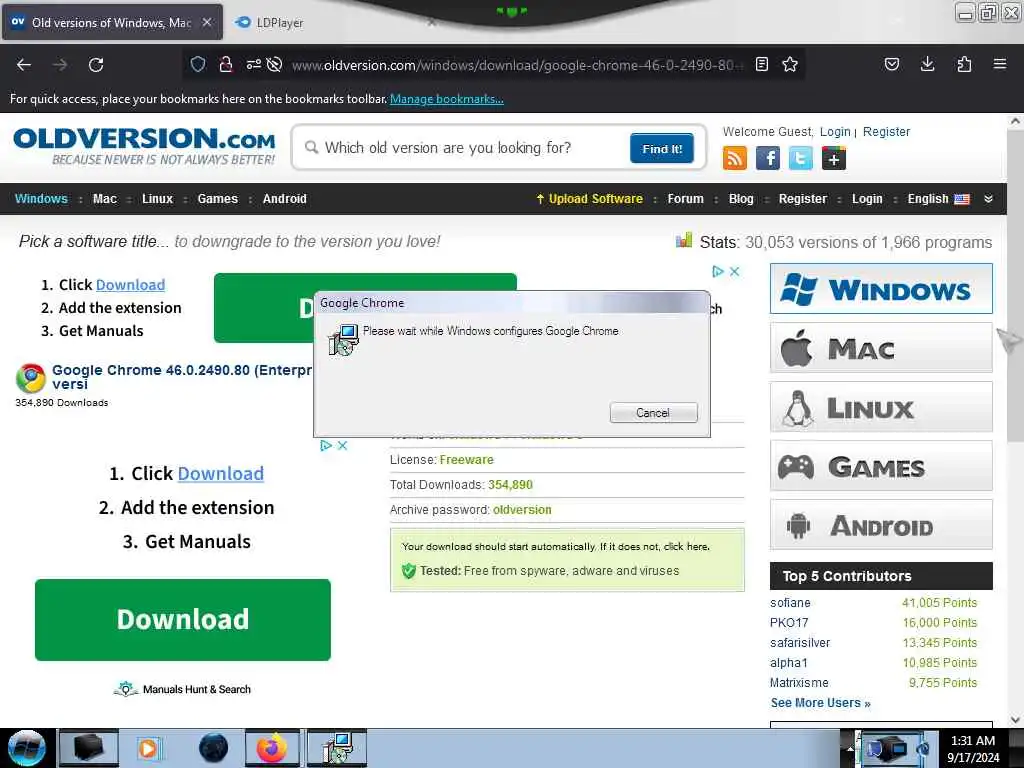Open the Downloads toolbar icon
This screenshot has width=1024, height=768.
(927, 64)
